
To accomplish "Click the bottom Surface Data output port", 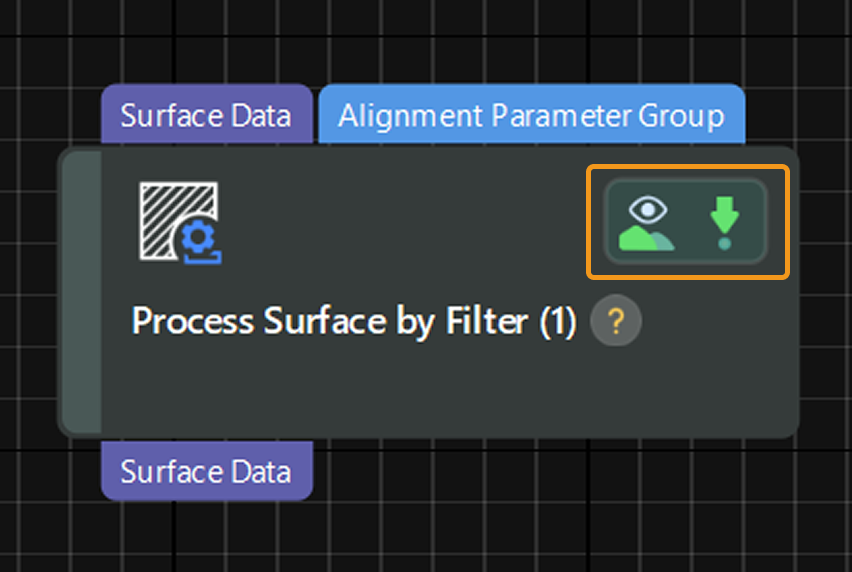I will 206,471.
